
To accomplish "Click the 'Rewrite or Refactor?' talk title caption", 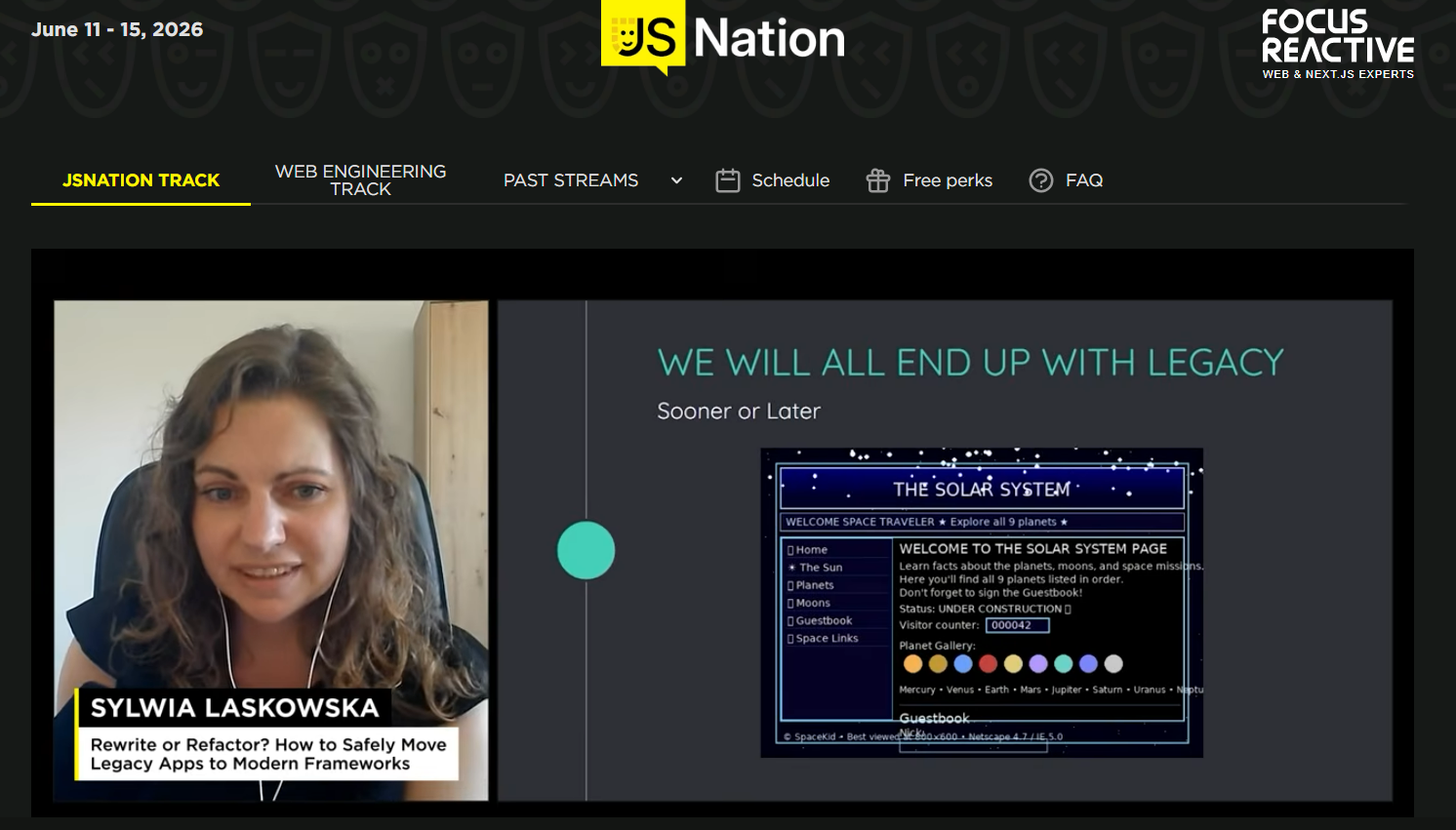I will tap(268, 754).
